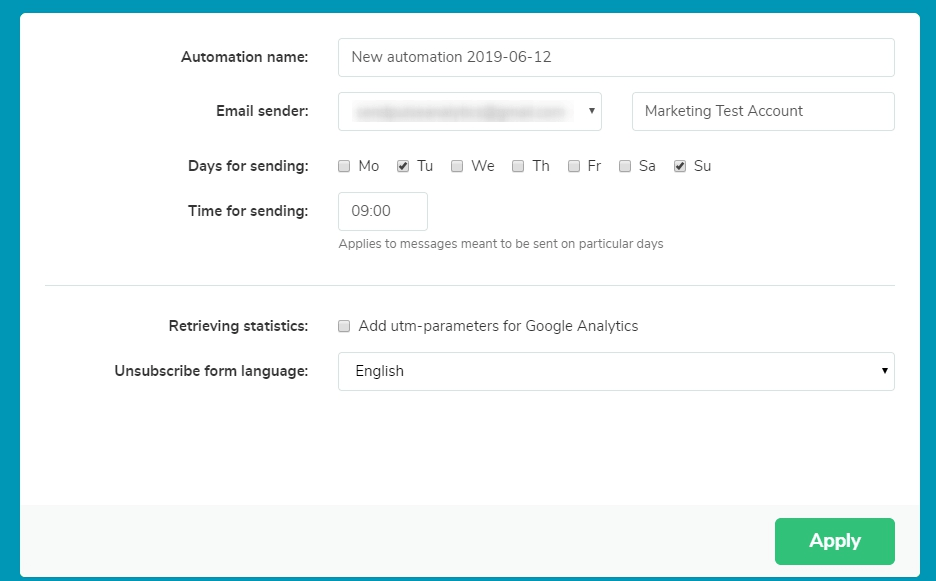
Task: Enable utm-parameters for Google Analytics
Action: pos(344,326)
